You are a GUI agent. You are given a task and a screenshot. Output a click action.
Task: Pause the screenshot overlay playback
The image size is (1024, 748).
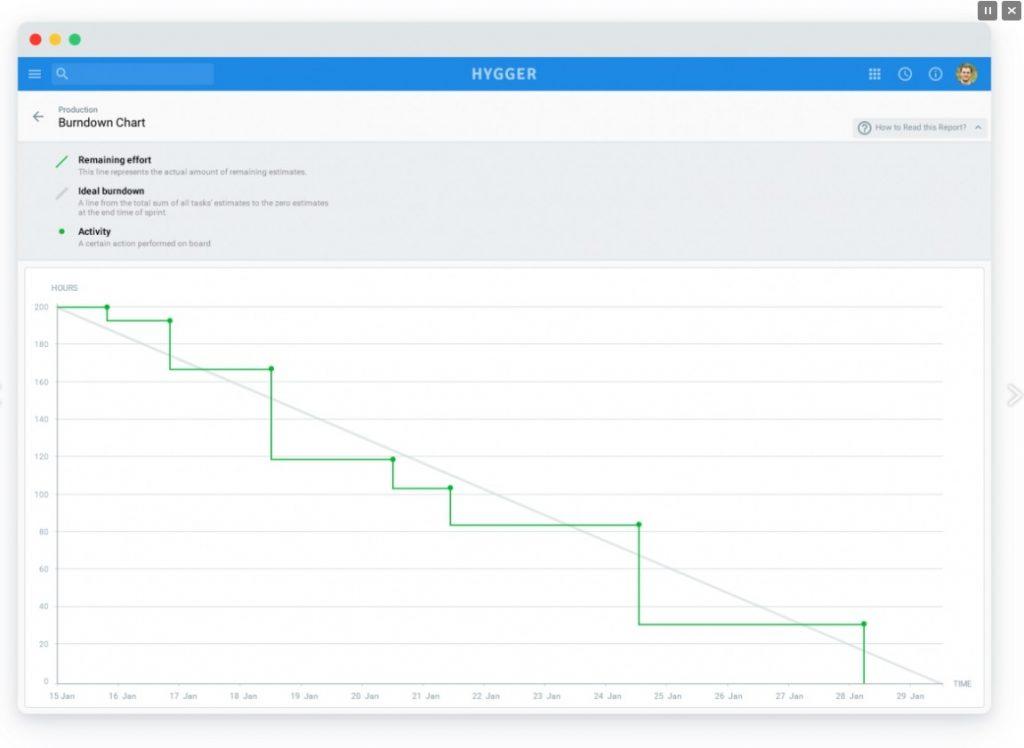click(987, 10)
